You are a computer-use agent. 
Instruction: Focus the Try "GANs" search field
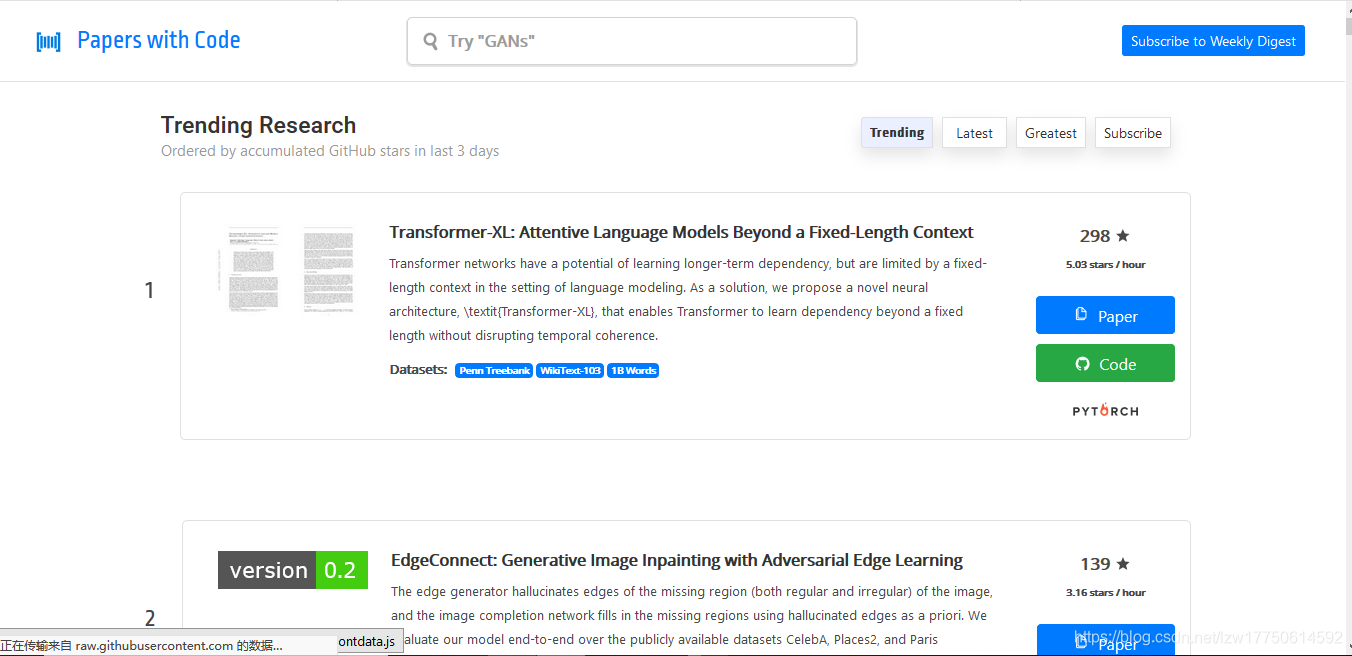click(632, 41)
